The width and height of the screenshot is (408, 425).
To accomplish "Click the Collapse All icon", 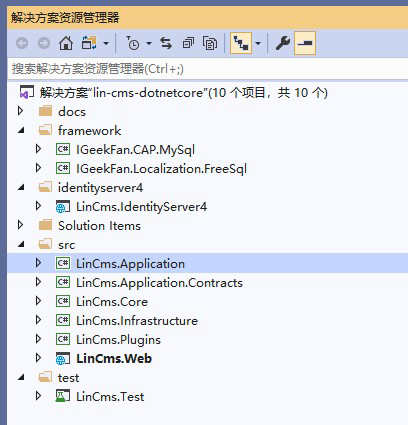I will click(x=188, y=43).
